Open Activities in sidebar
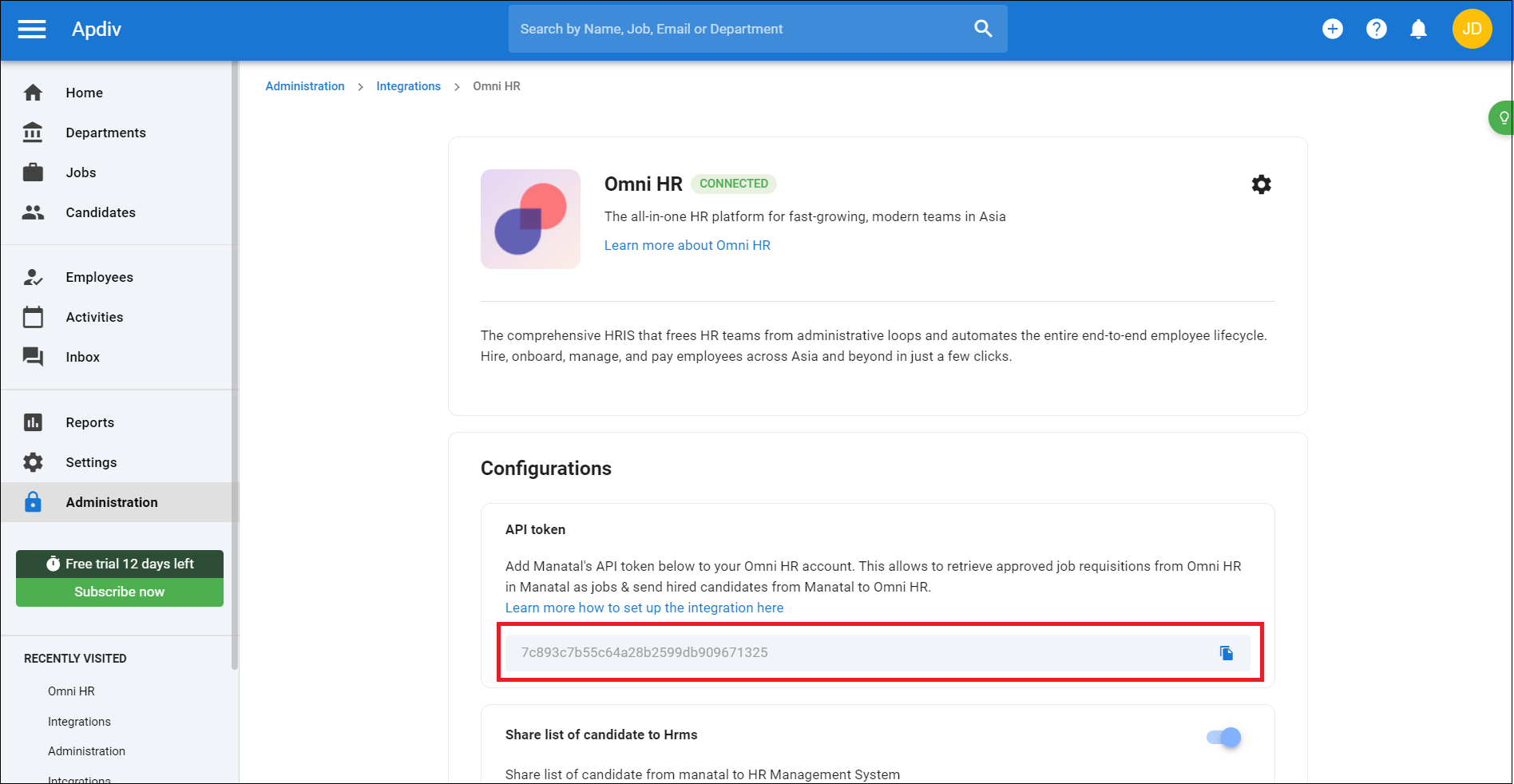 click(94, 317)
